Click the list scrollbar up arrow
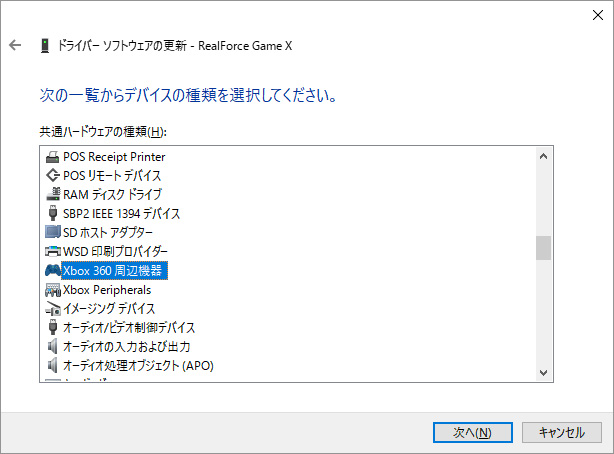The height and width of the screenshot is (454, 614). pos(544,156)
